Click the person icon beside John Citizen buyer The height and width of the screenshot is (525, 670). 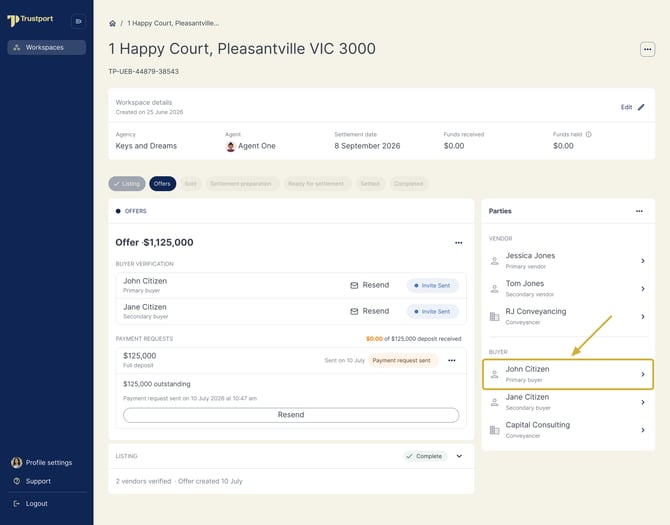[494, 374]
